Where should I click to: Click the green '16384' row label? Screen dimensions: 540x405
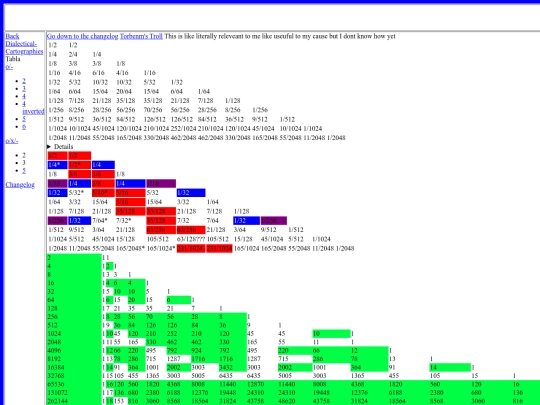tap(74, 367)
